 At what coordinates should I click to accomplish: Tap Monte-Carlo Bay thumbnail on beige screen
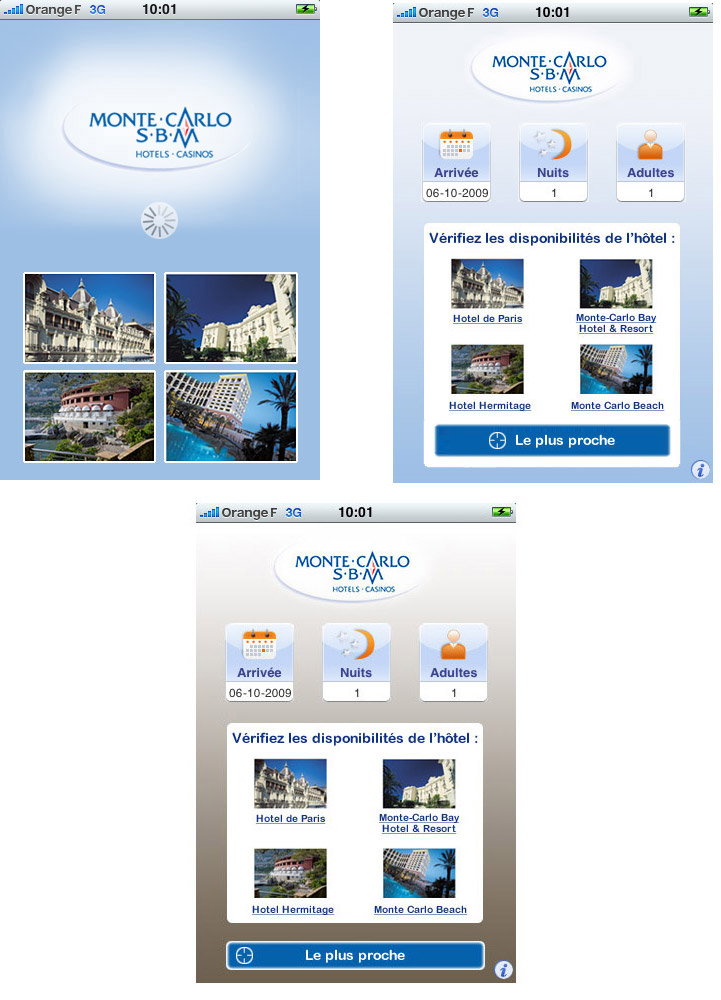[x=419, y=784]
